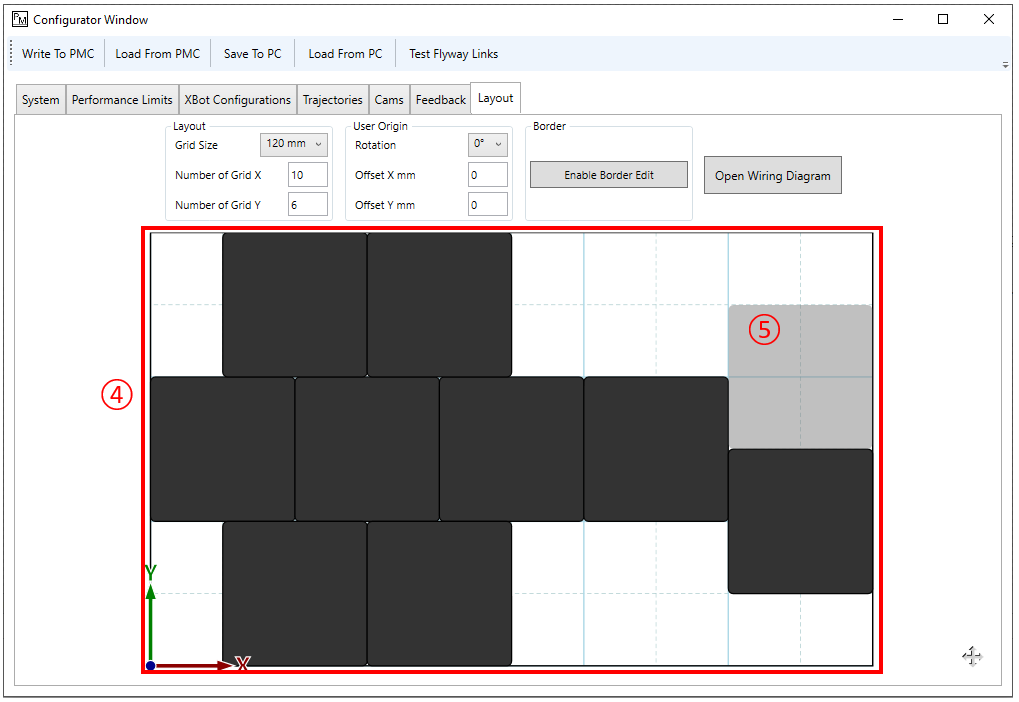
Task: Open the XBot Configurations tab
Action: [x=237, y=99]
